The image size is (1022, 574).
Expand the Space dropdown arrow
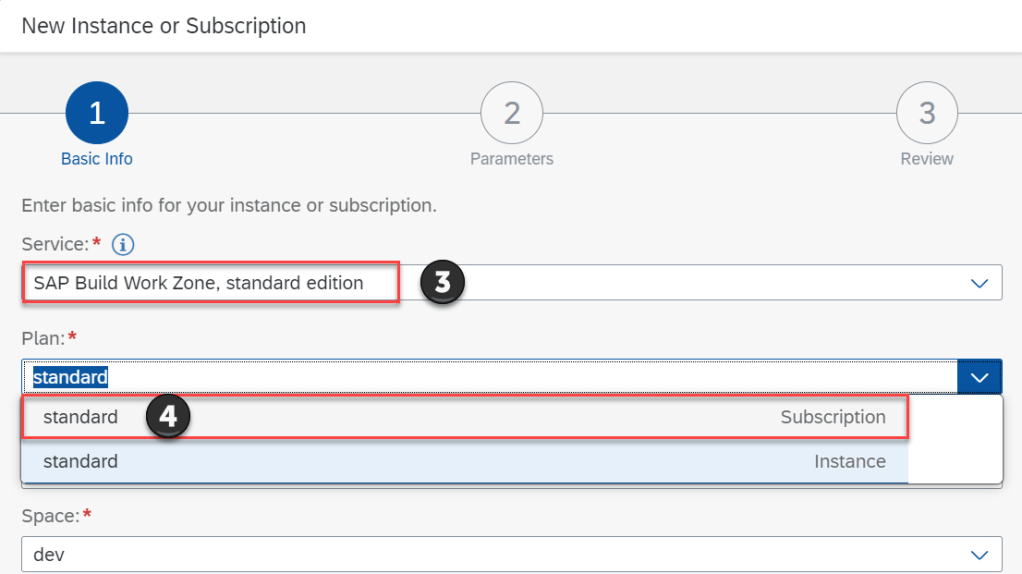pyautogui.click(x=980, y=554)
